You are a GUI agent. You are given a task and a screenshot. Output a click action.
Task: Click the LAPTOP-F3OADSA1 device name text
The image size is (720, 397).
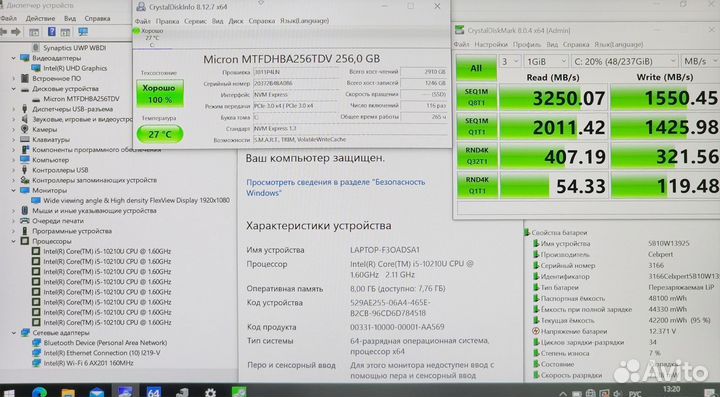(x=385, y=250)
